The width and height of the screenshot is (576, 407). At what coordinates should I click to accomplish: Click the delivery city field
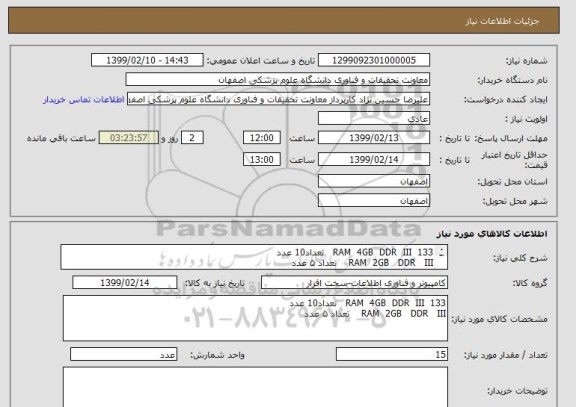pos(374,201)
